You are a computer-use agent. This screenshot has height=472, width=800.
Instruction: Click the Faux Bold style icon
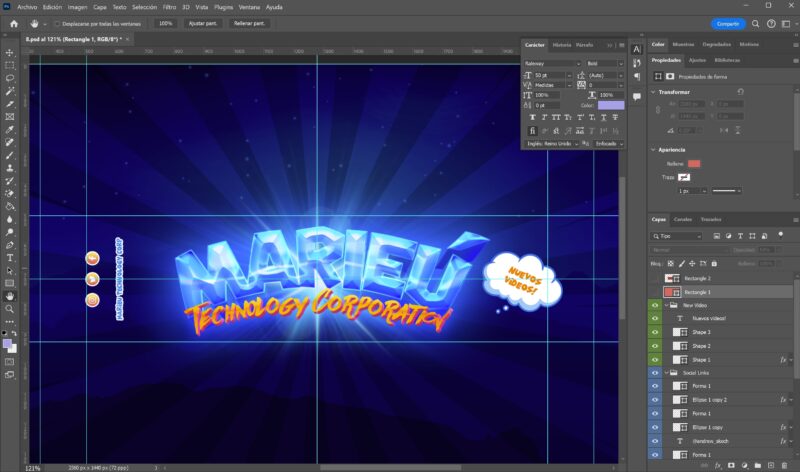click(532, 117)
